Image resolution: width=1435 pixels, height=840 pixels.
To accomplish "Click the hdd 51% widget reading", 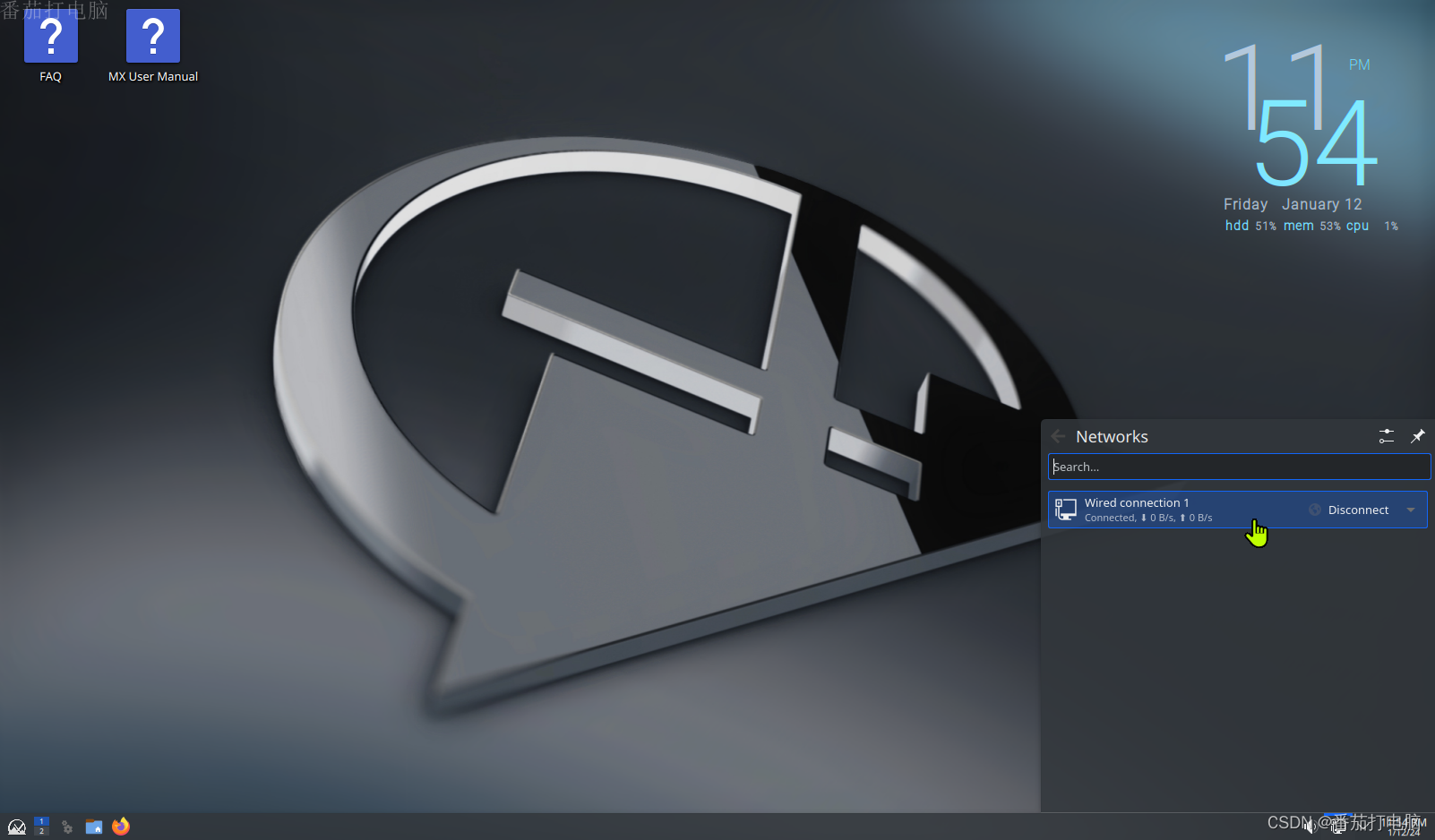I will [1250, 226].
